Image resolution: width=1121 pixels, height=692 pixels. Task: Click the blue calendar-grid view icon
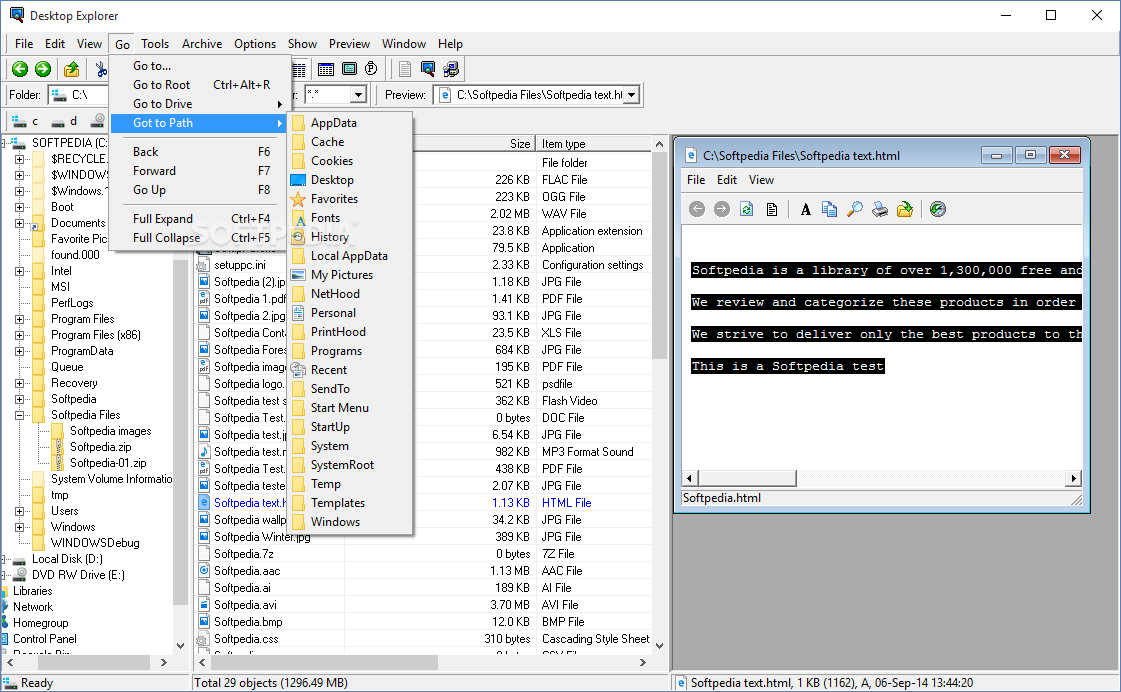[326, 69]
